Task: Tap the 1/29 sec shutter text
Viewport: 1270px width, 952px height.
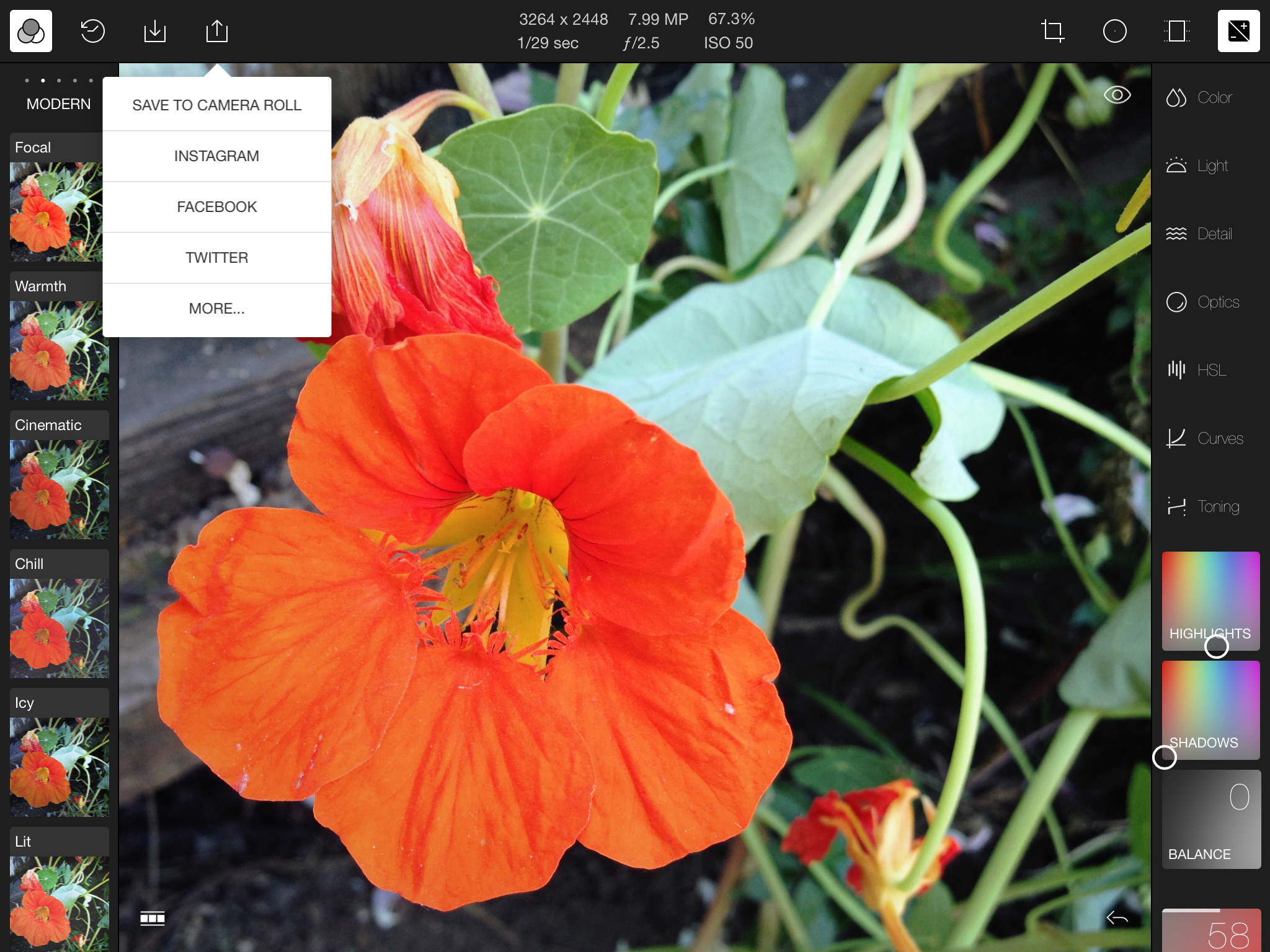Action: pyautogui.click(x=548, y=43)
